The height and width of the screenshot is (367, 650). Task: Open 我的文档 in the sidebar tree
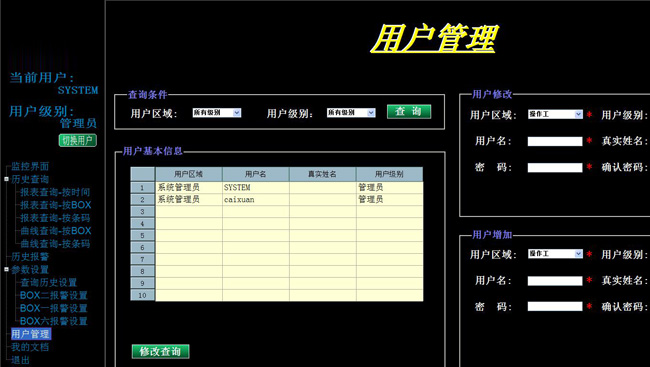coord(30,347)
